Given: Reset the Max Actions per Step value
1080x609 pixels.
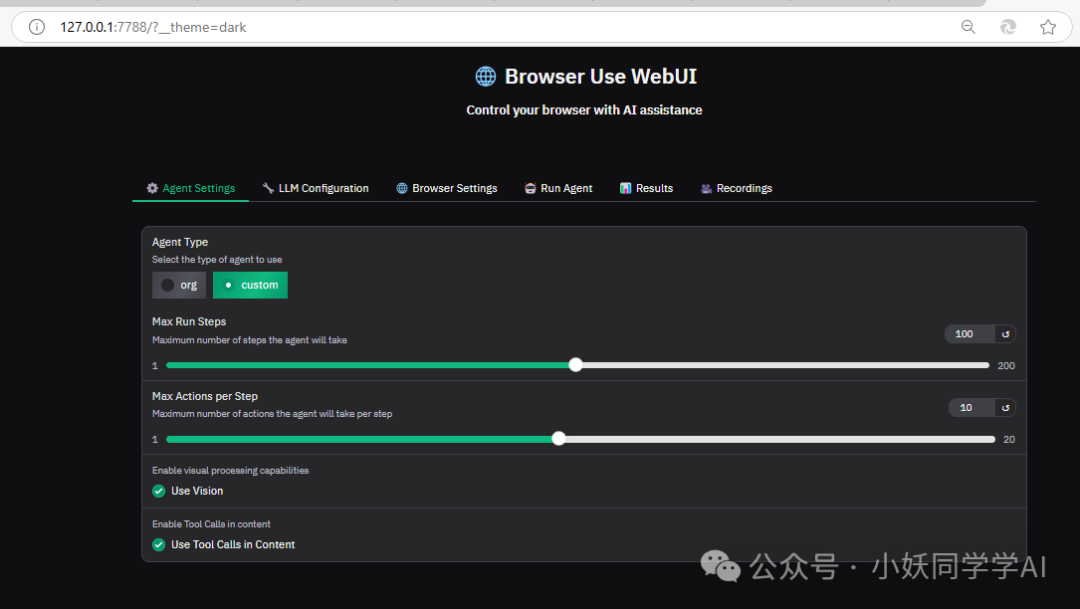Looking at the screenshot, I should [x=1006, y=408].
